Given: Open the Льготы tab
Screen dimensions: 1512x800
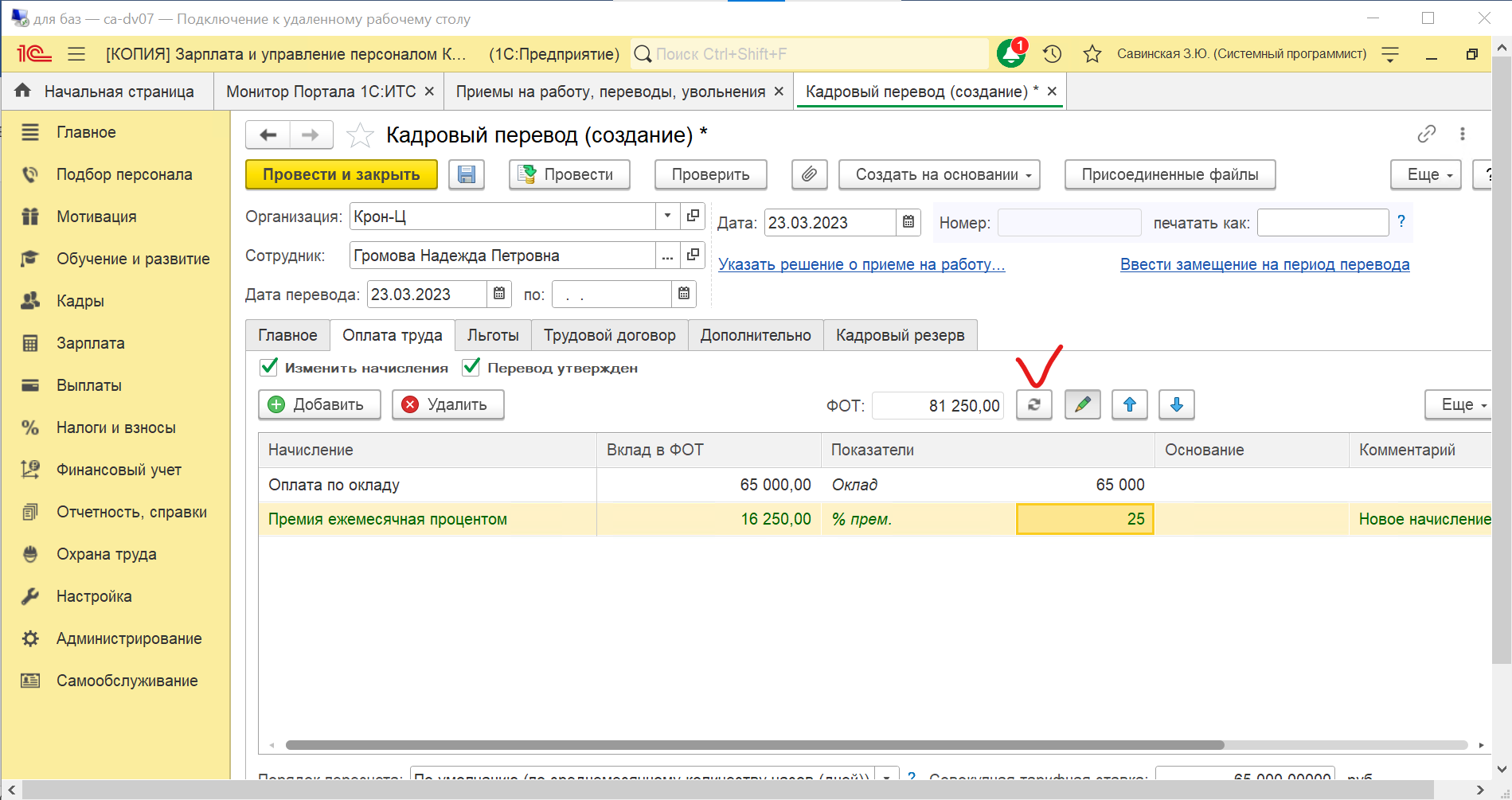Looking at the screenshot, I should [x=492, y=335].
